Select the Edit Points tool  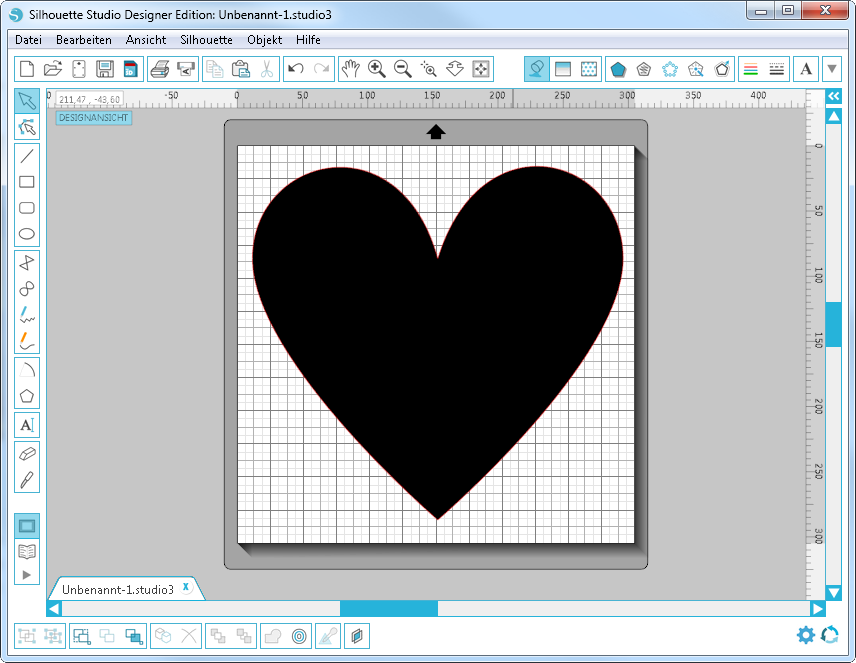coord(27,127)
